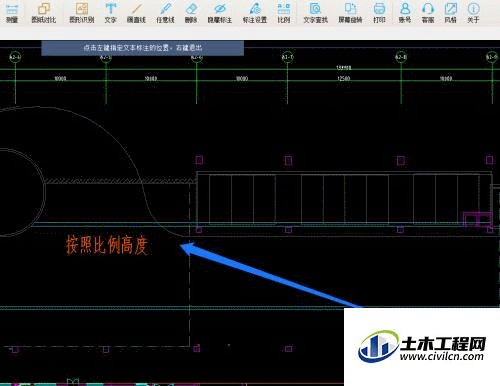Toggle 隐藏标注 hide annotations

point(220,13)
